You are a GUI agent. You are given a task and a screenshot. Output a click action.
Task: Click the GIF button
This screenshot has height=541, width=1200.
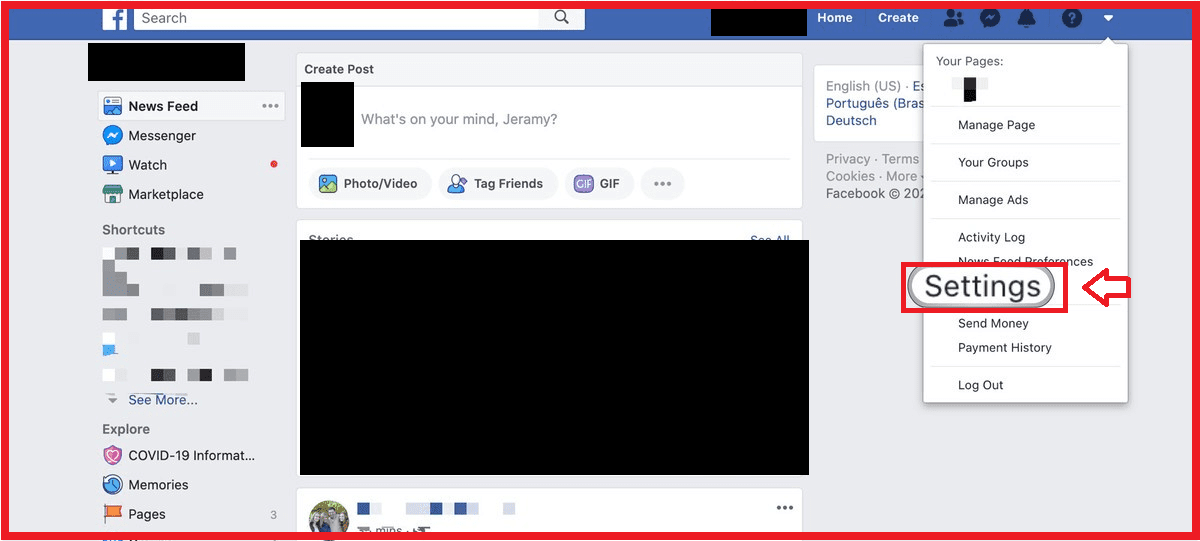click(x=599, y=184)
